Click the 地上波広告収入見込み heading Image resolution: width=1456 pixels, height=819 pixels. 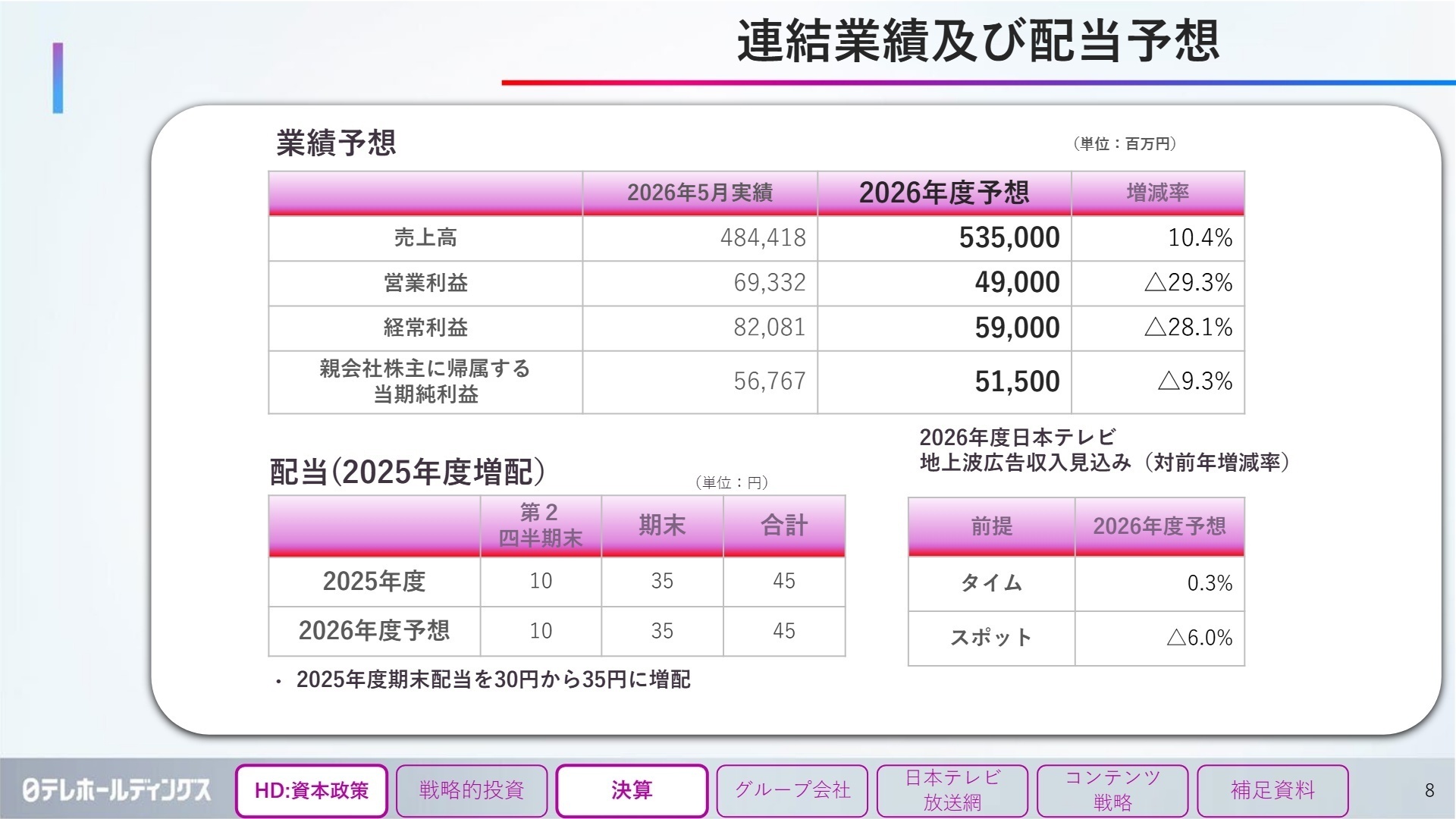click(1104, 450)
